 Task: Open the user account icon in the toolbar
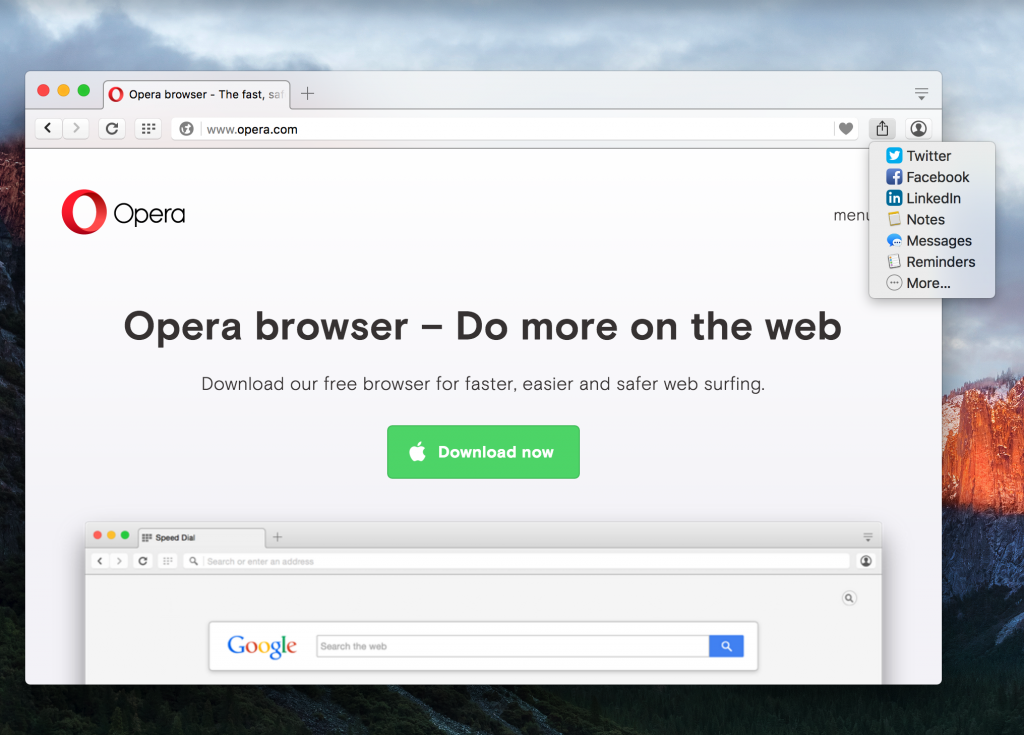[x=918, y=128]
